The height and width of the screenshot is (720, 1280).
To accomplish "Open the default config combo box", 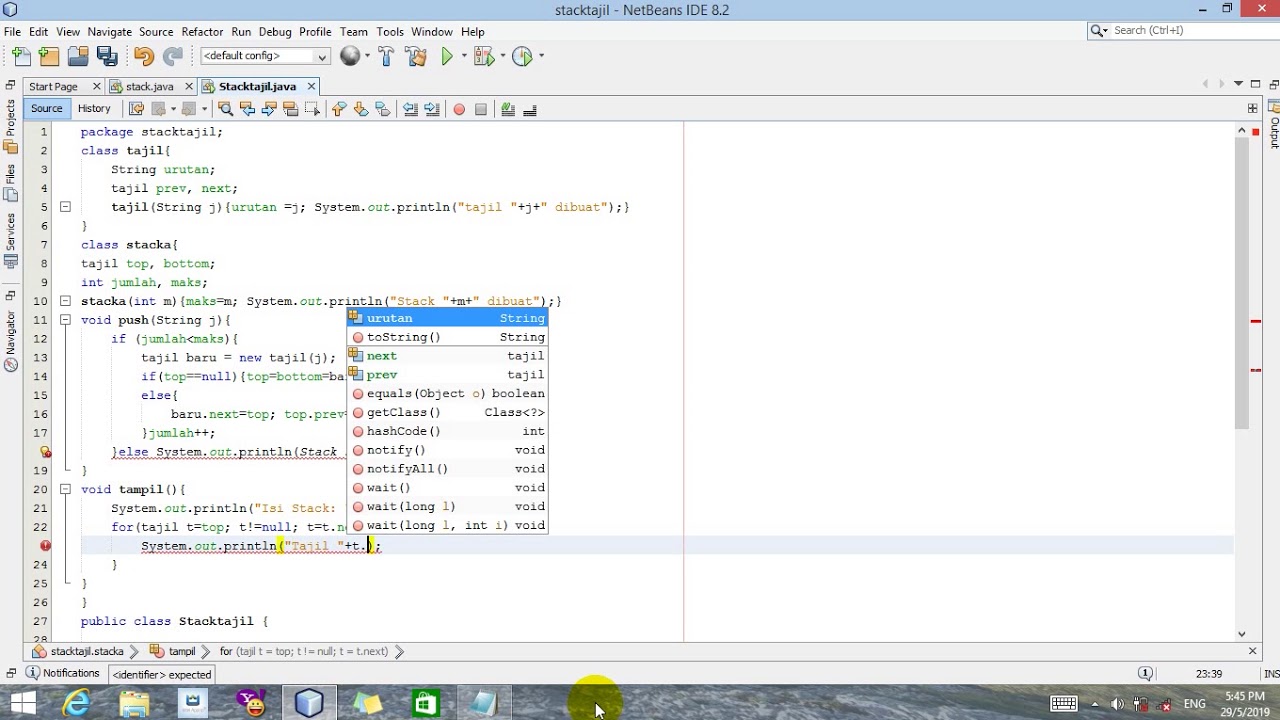I will (x=265, y=56).
